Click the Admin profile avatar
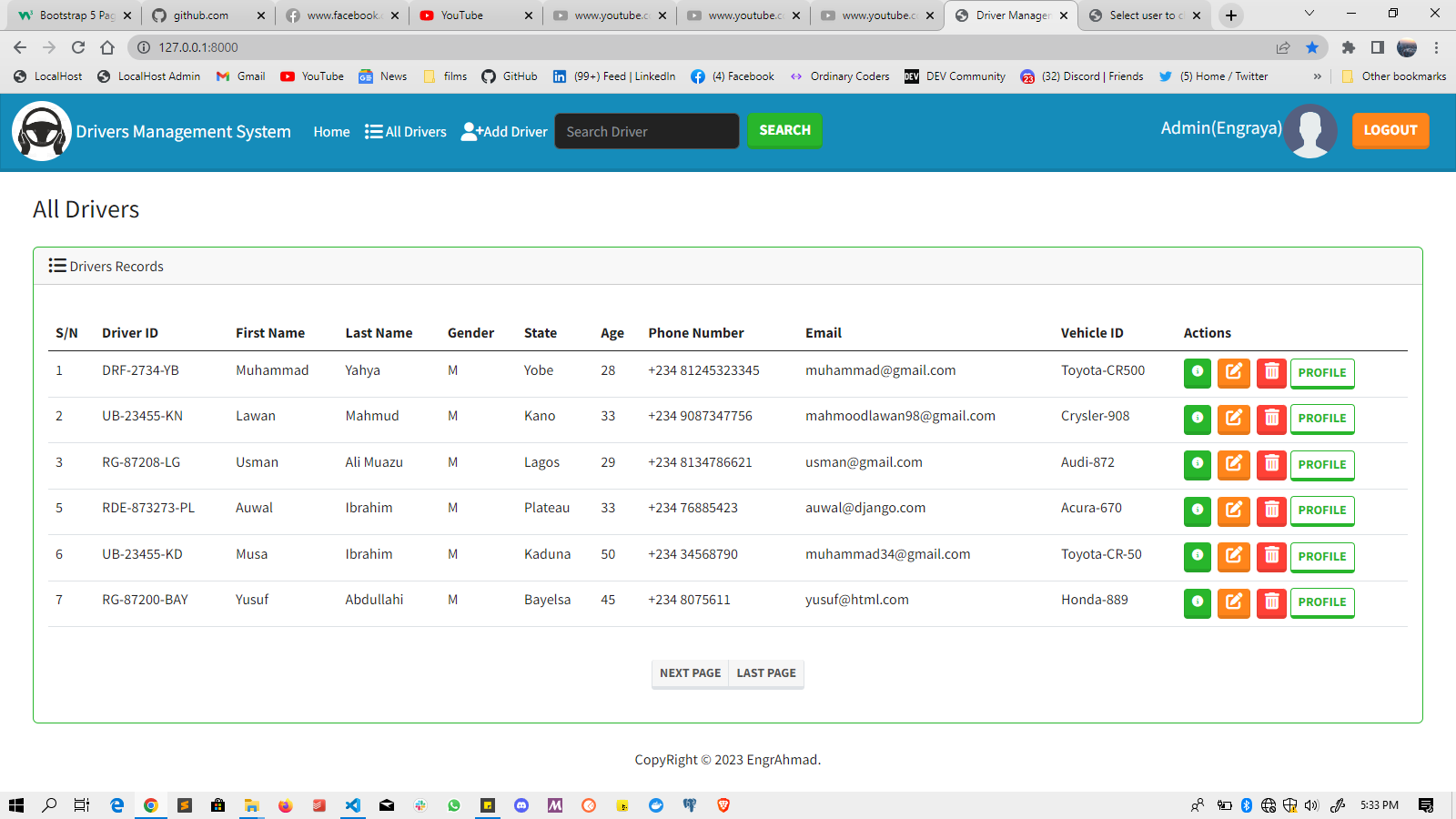This screenshot has width=1456, height=819. (x=1310, y=130)
